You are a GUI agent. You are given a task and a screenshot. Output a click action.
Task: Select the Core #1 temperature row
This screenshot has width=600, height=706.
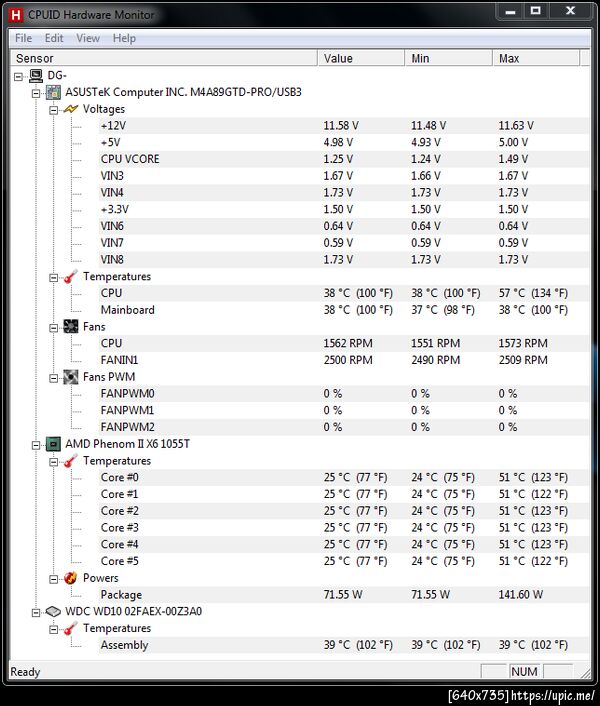[344, 494]
